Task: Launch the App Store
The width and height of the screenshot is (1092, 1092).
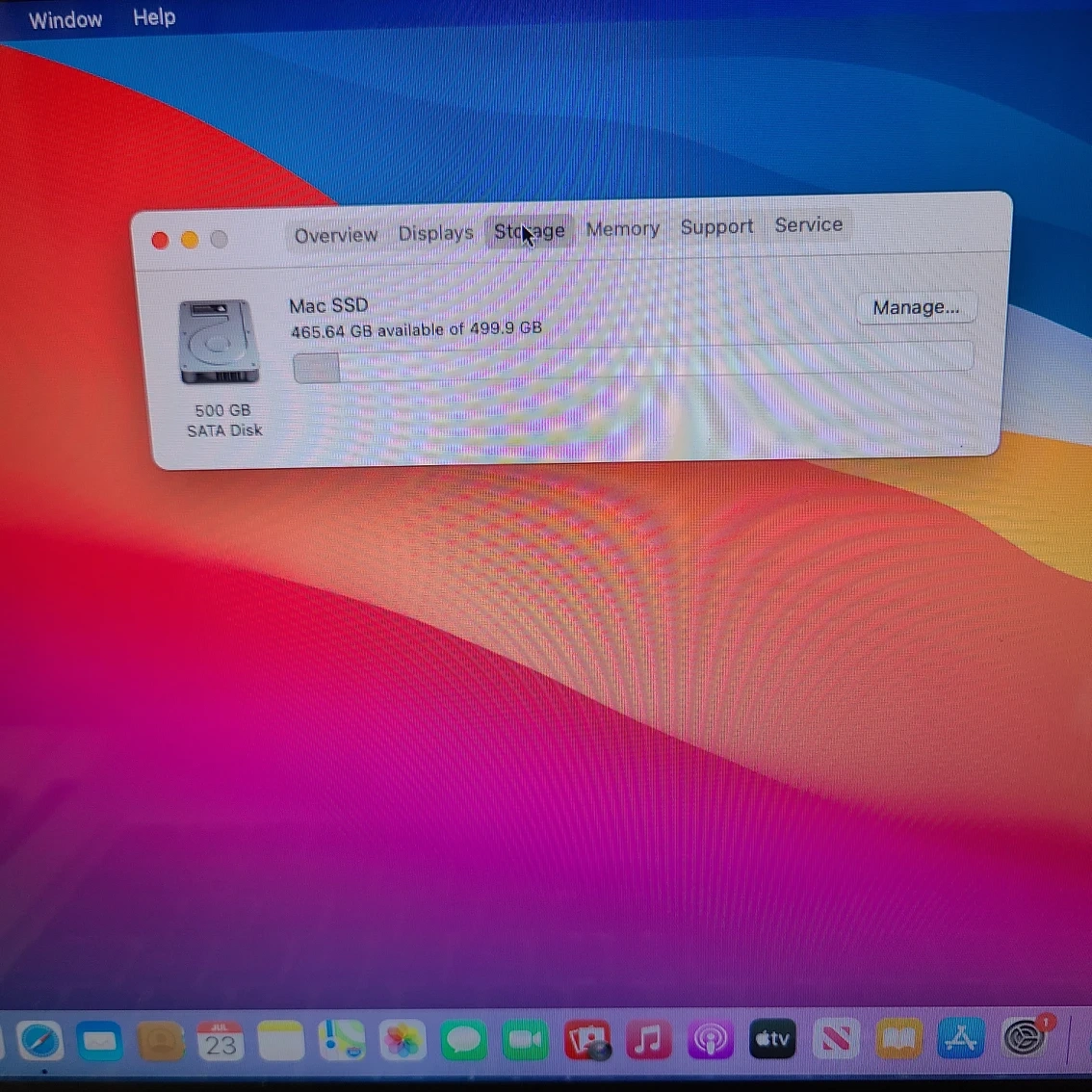Action: 960,1038
